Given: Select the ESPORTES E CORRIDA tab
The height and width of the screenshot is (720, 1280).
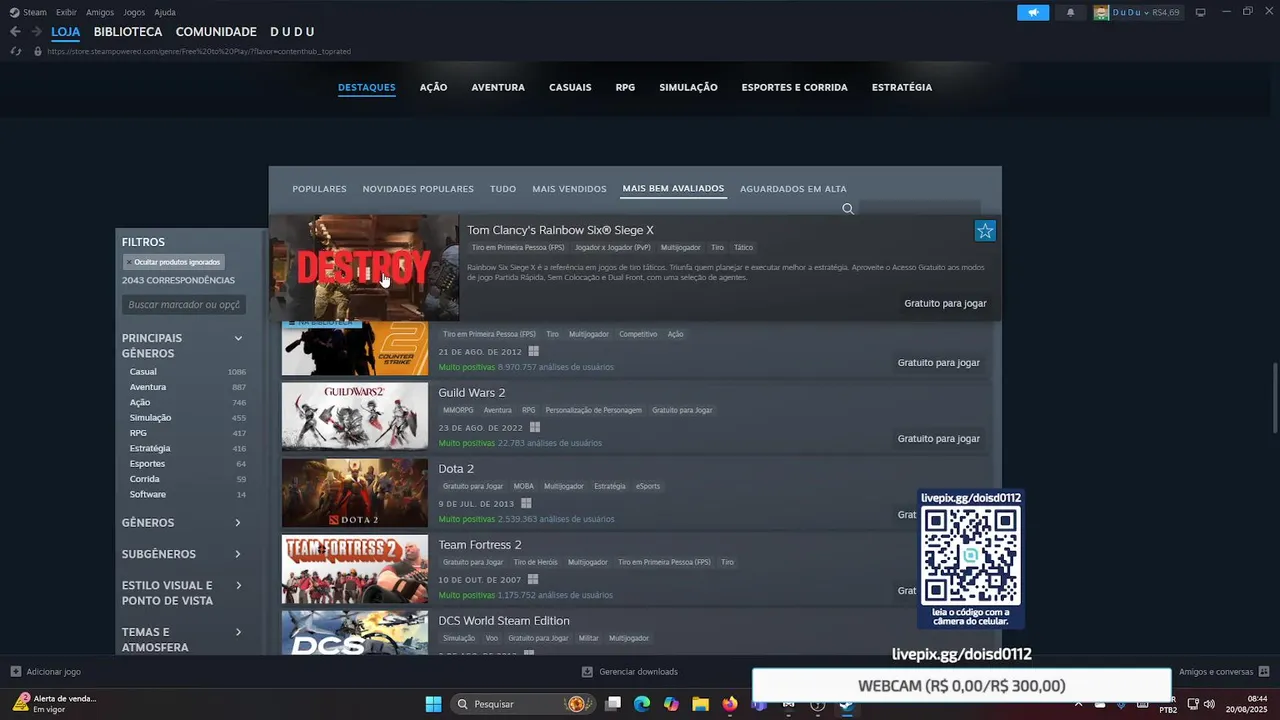Looking at the screenshot, I should 794,87.
